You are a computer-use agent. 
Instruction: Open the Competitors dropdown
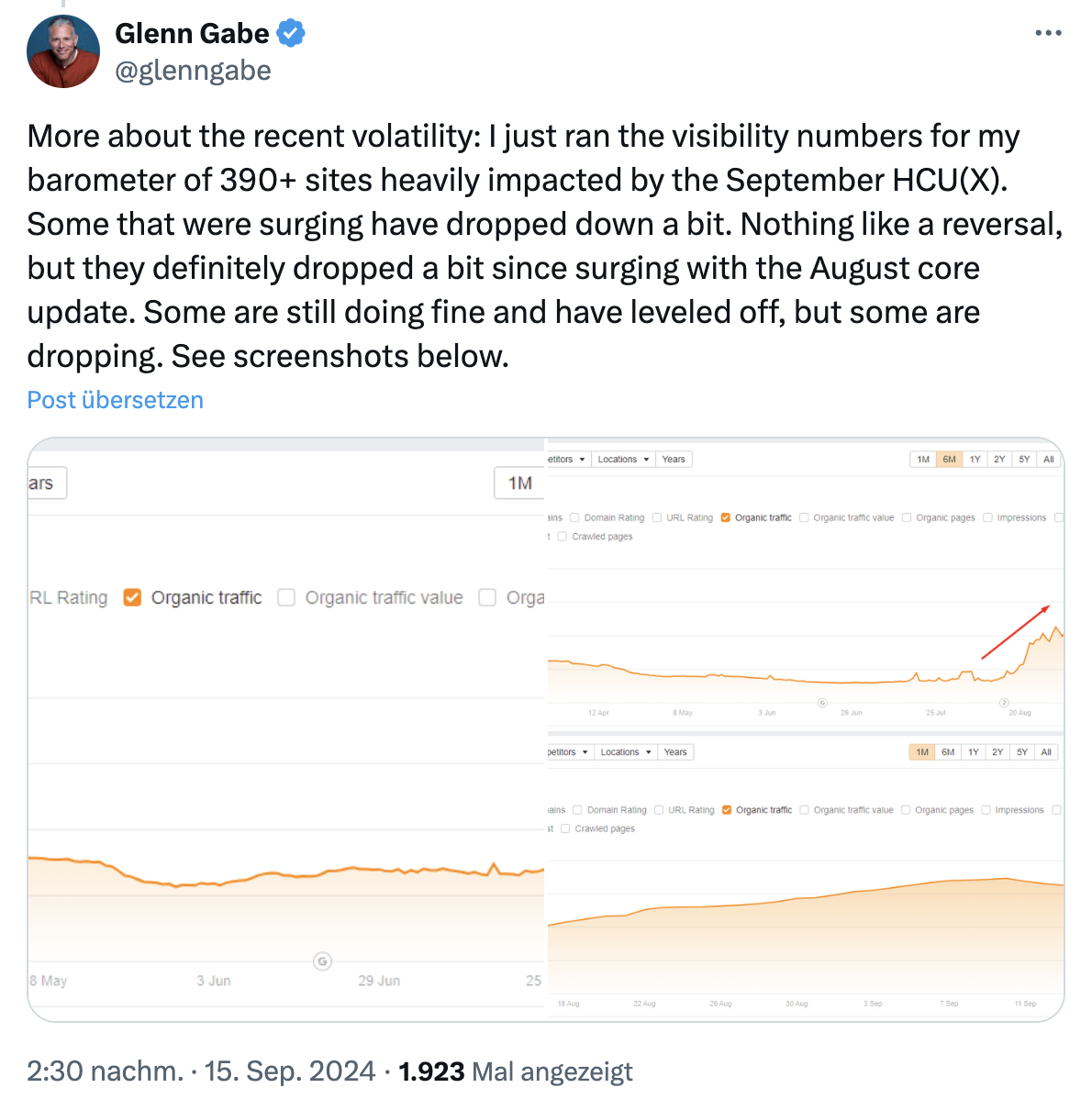(x=568, y=459)
